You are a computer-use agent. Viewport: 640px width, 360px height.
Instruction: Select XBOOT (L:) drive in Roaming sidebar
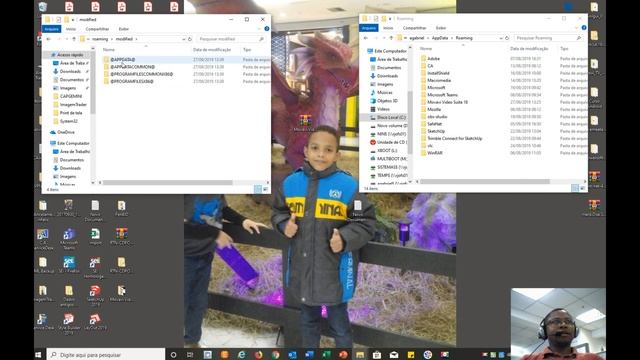(387, 151)
